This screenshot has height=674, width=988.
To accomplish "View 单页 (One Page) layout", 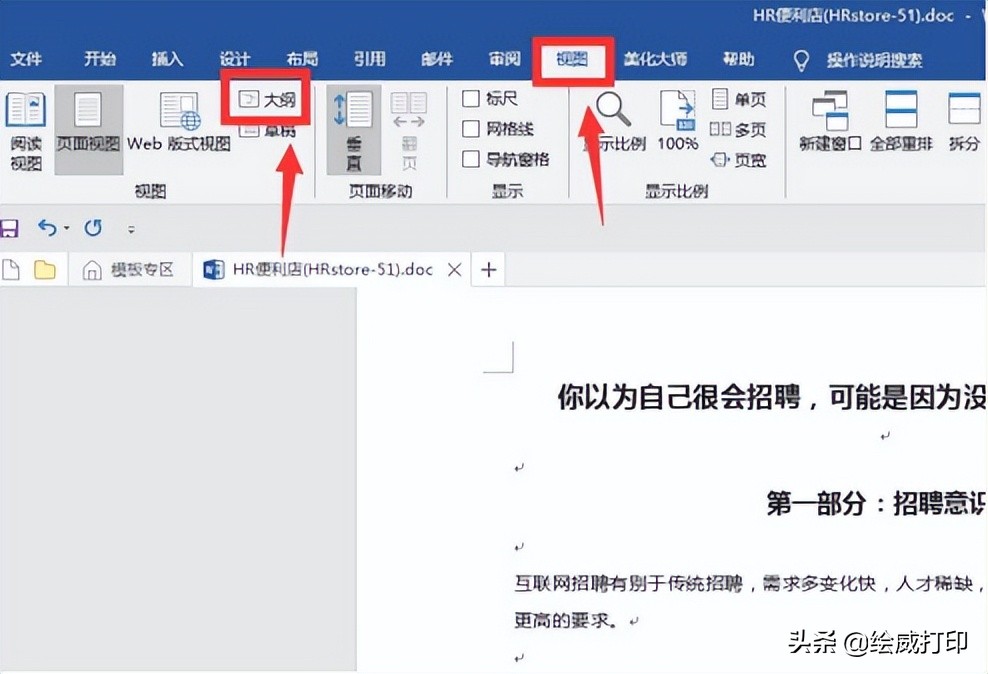I will pyautogui.click(x=740, y=98).
